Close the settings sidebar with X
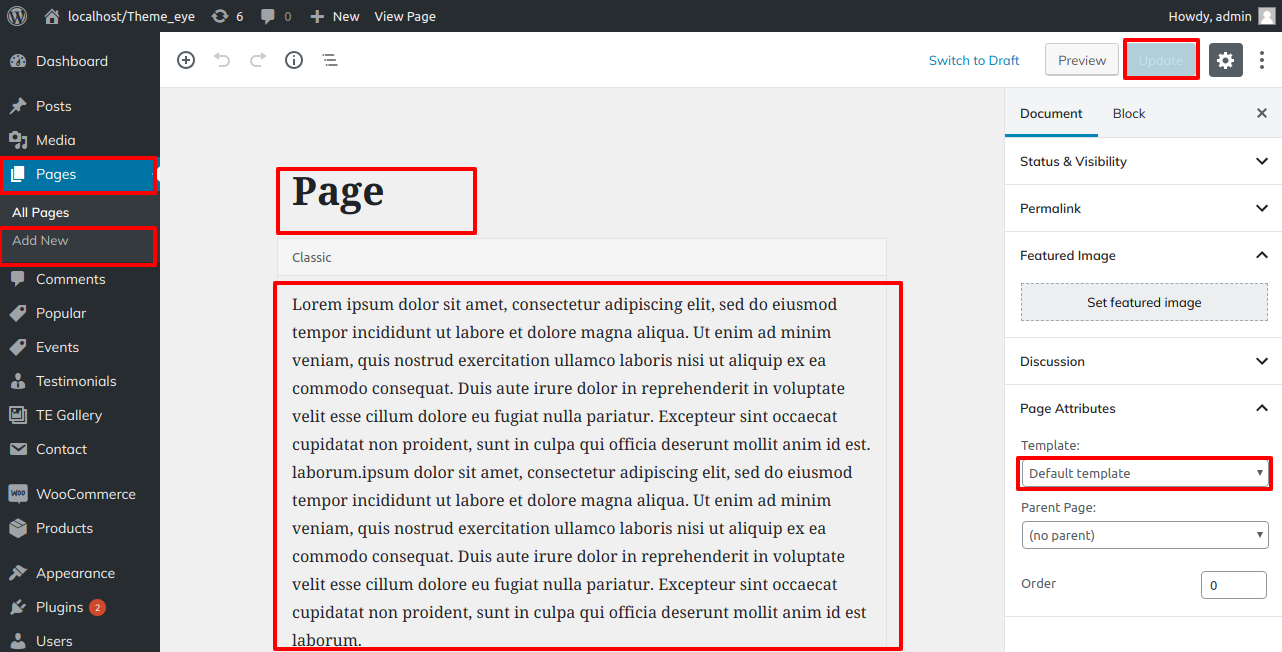Screen dimensions: 1282x652 click(1262, 113)
